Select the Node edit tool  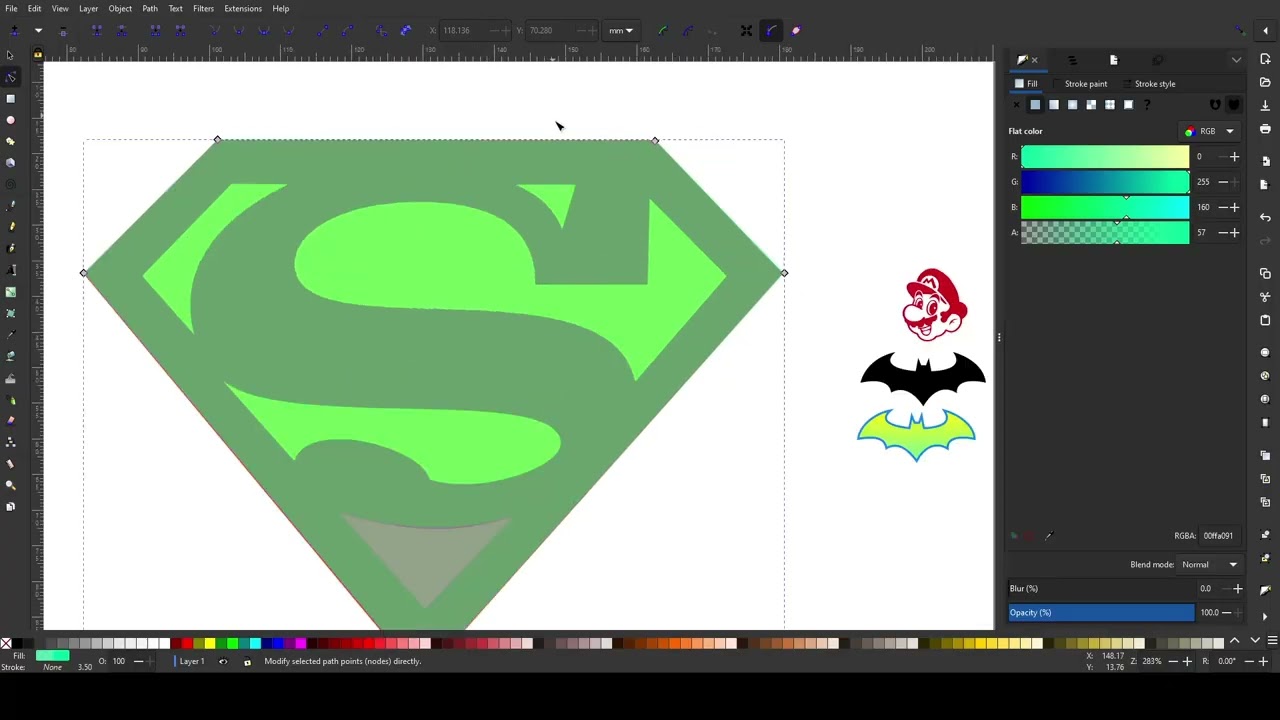coord(11,77)
